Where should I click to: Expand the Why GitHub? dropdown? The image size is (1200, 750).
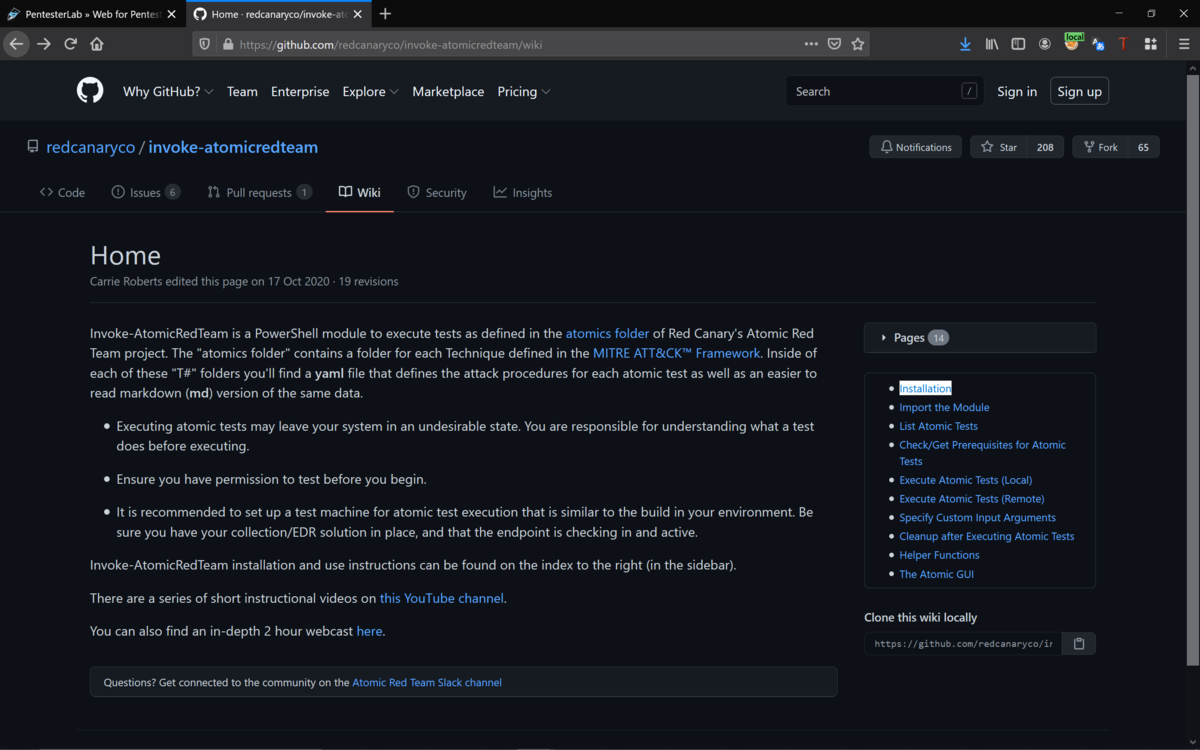click(x=168, y=91)
